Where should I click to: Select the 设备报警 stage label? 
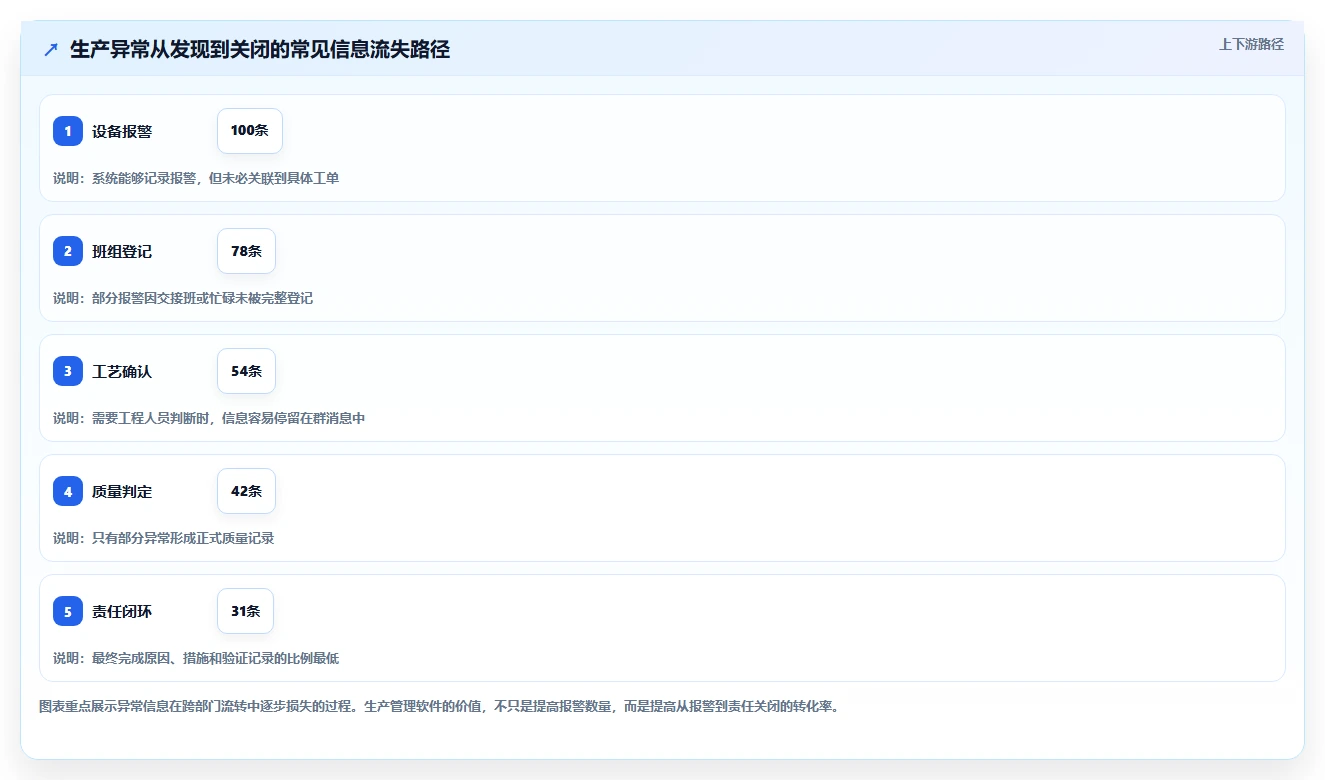122,131
